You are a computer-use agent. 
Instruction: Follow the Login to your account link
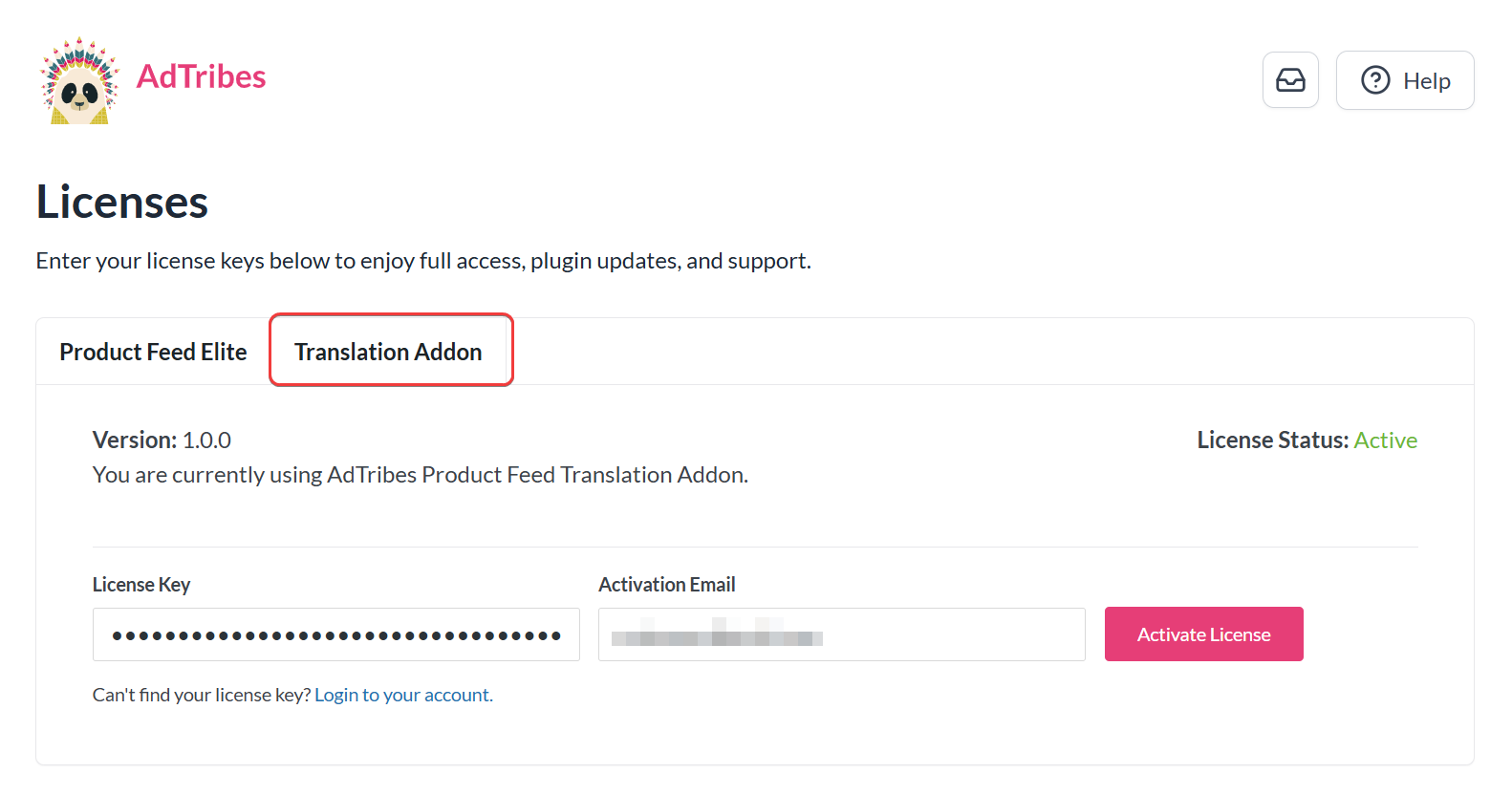[403, 695]
